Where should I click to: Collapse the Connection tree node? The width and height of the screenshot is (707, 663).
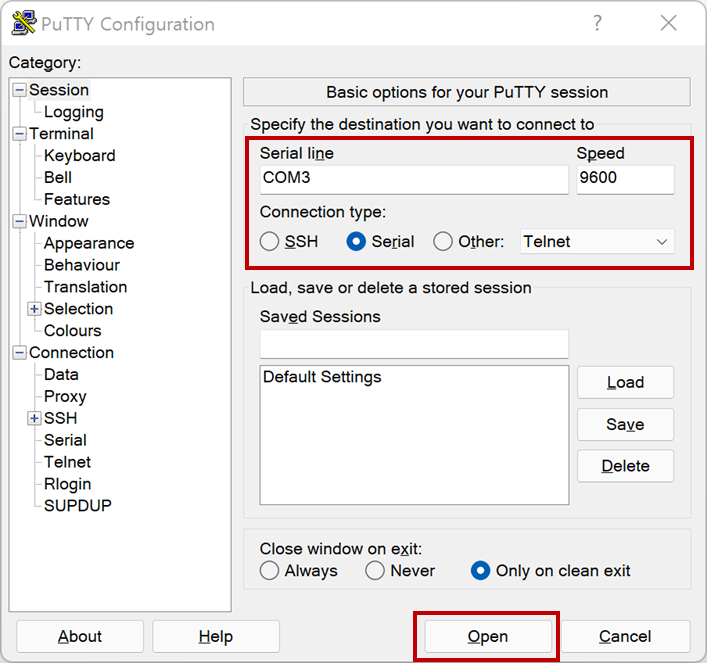click(x=19, y=353)
